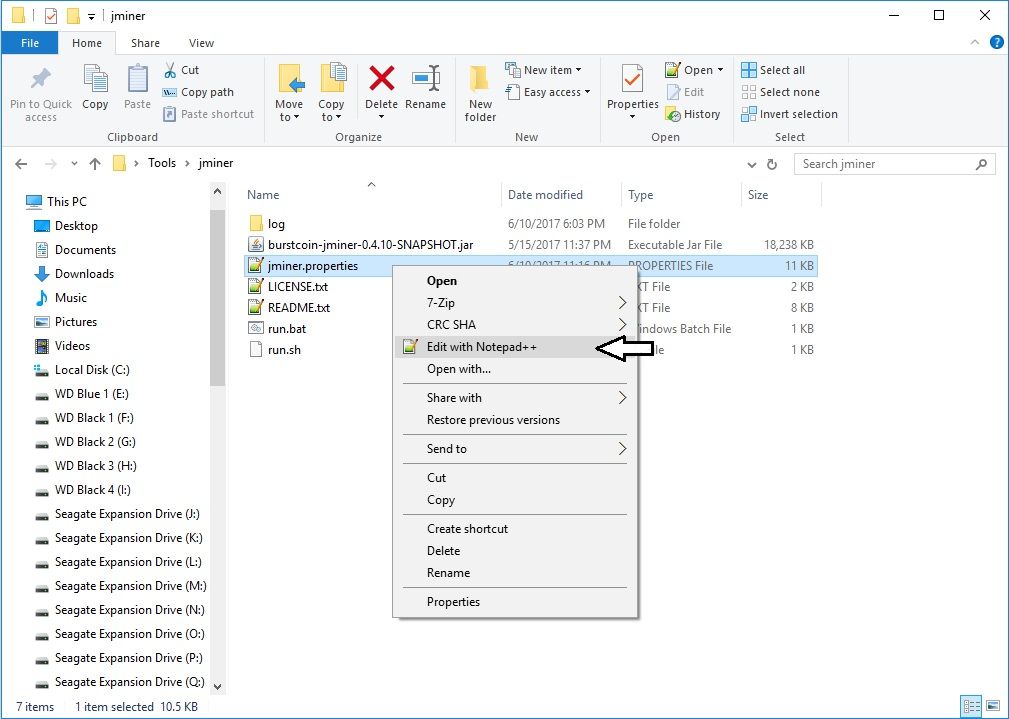1009x719 pixels.
Task: Click Tools in the address breadcrumb
Action: click(162, 163)
